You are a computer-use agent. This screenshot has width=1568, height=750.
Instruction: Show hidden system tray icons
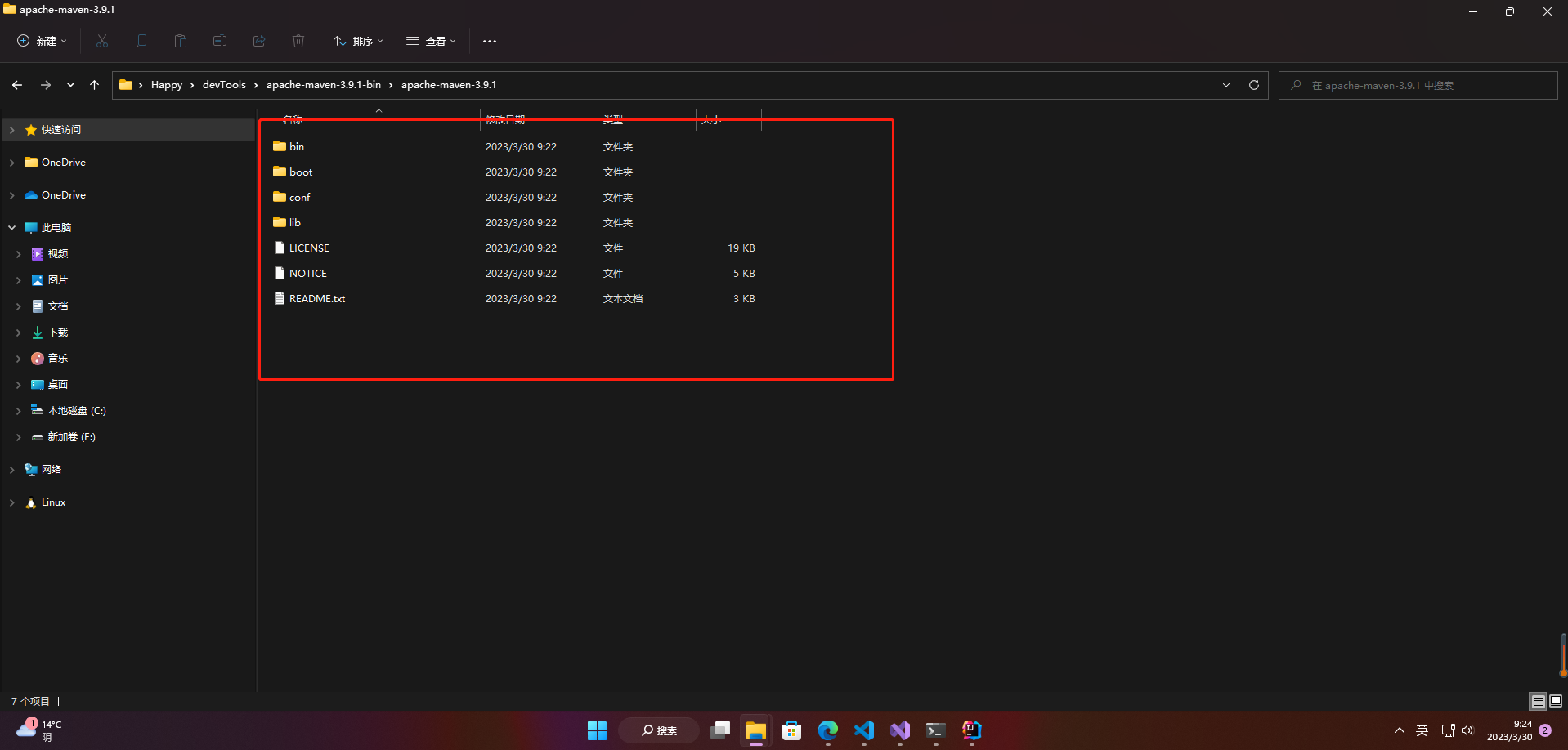click(1400, 730)
